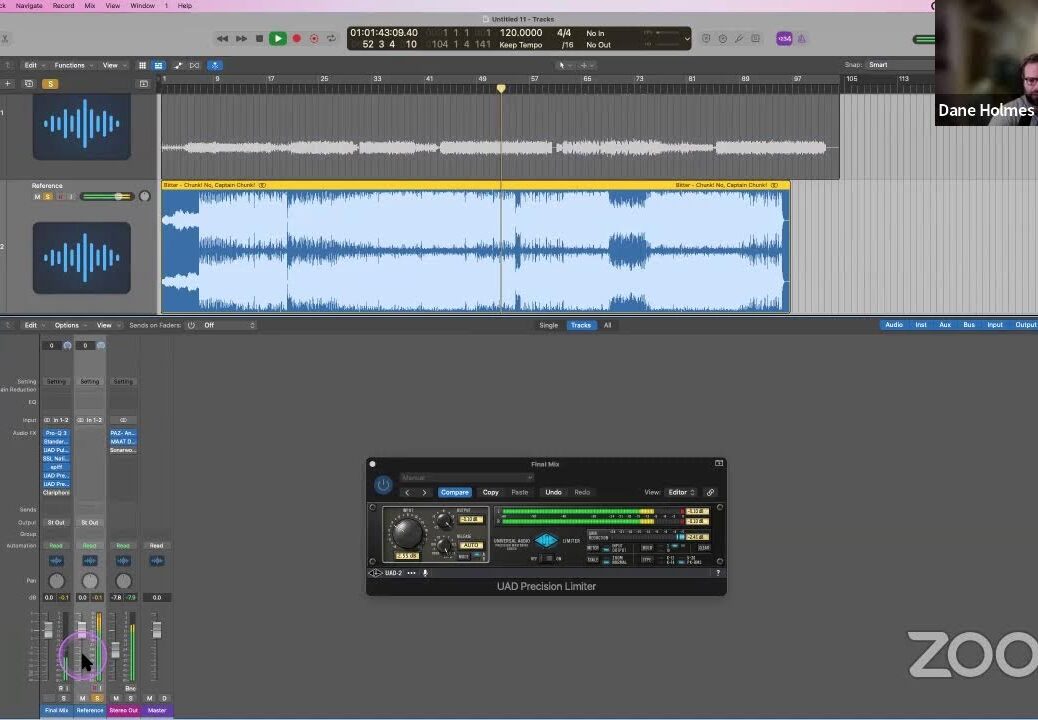The image size is (1038, 720).
Task: Open the mixer Options dropdown
Action: click(70, 326)
